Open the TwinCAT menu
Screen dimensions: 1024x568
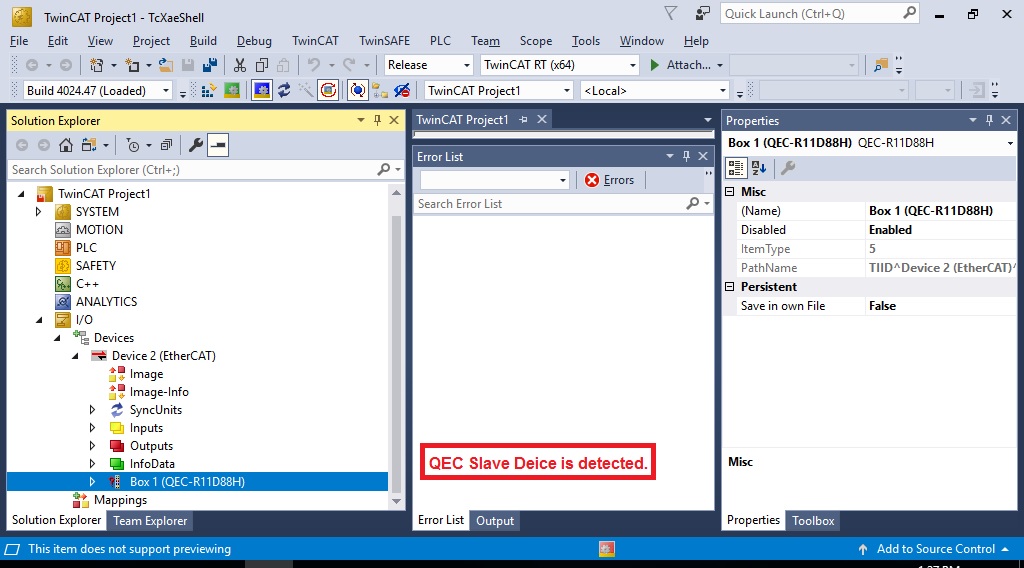tap(315, 40)
